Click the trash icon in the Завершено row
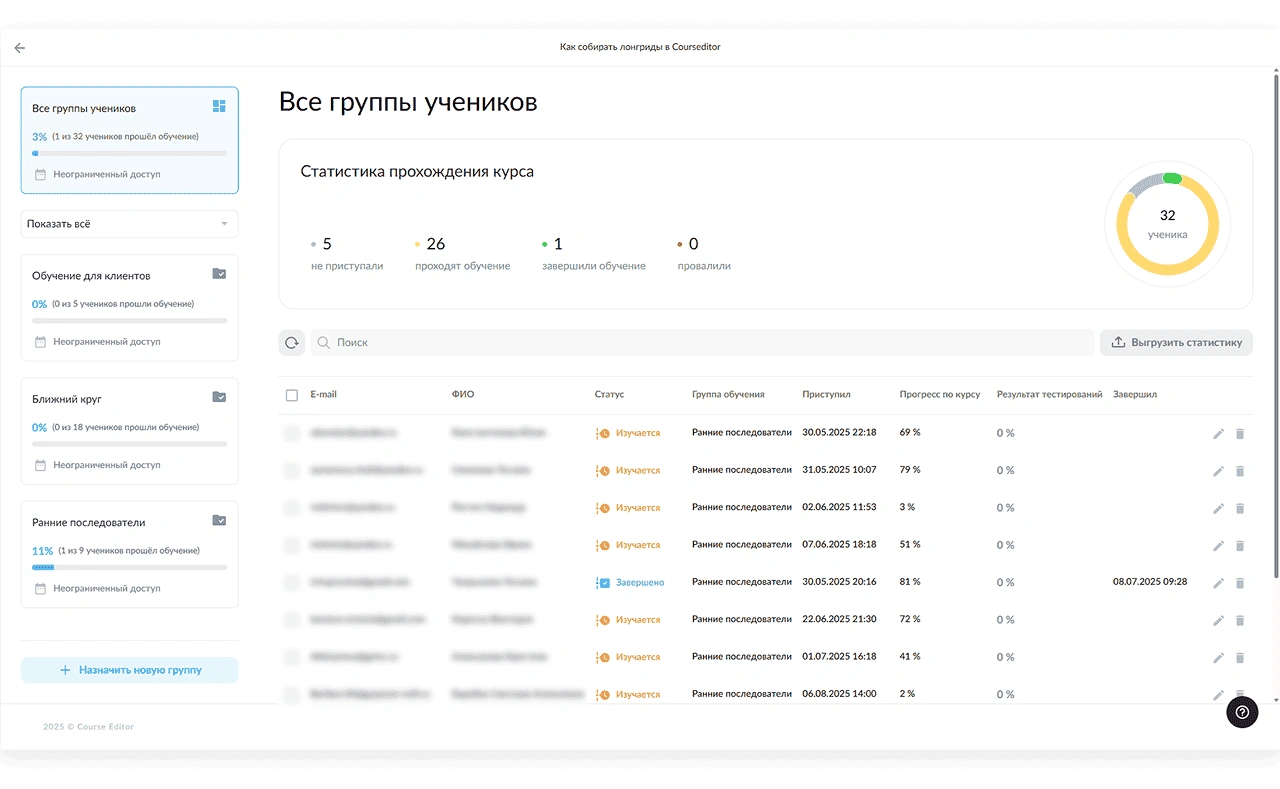This screenshot has width=1280, height=789. pos(1240,583)
